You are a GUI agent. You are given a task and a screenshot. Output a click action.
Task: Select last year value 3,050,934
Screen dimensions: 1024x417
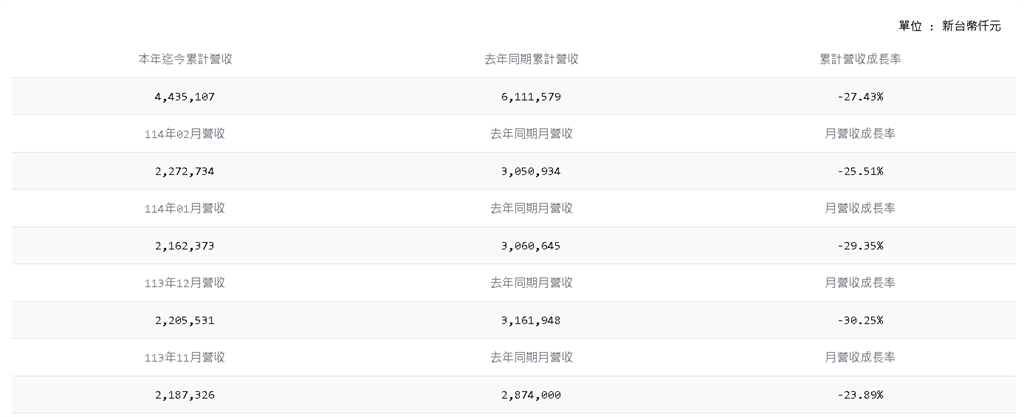[531, 171]
